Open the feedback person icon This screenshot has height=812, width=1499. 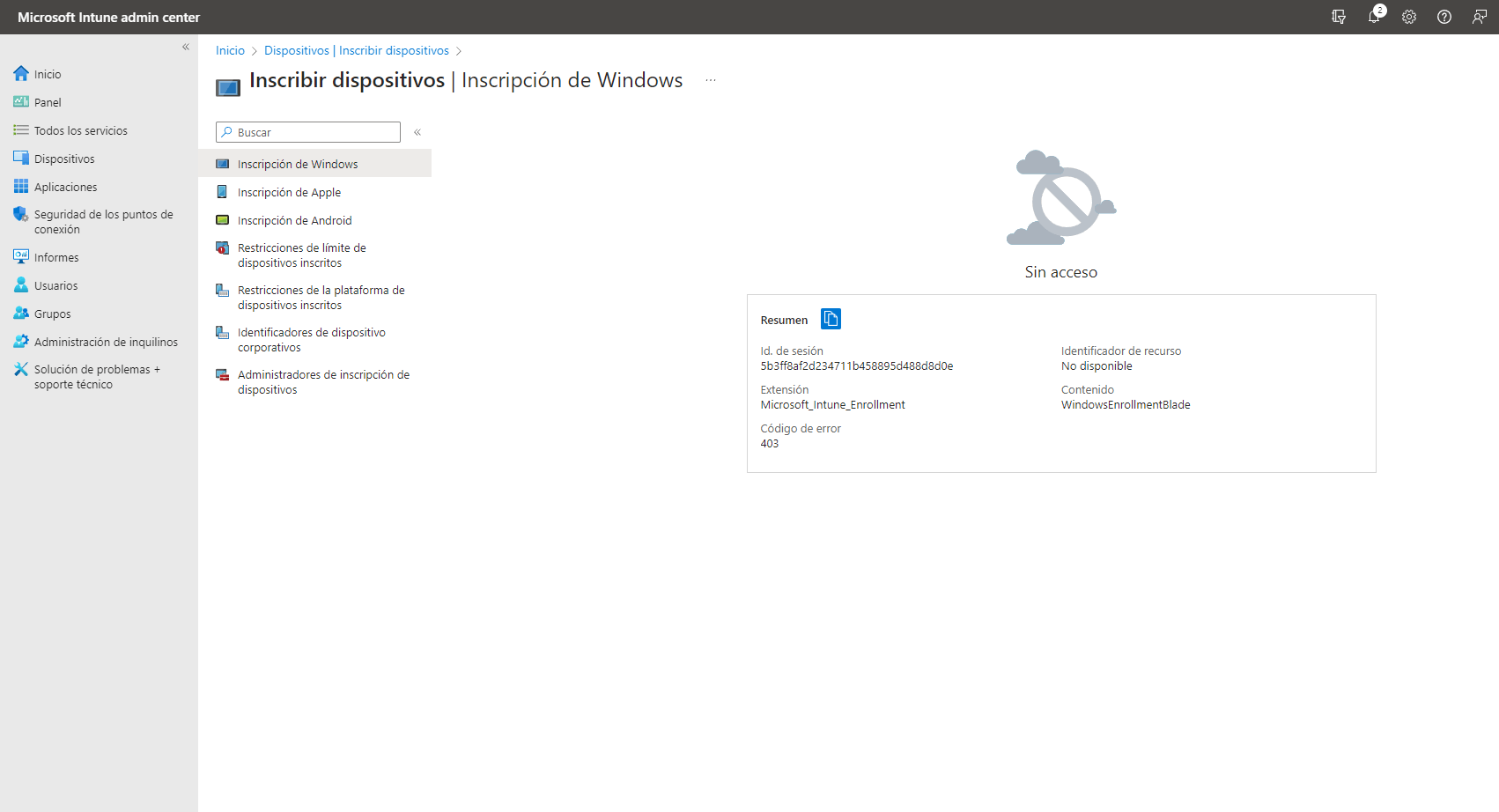point(1480,17)
